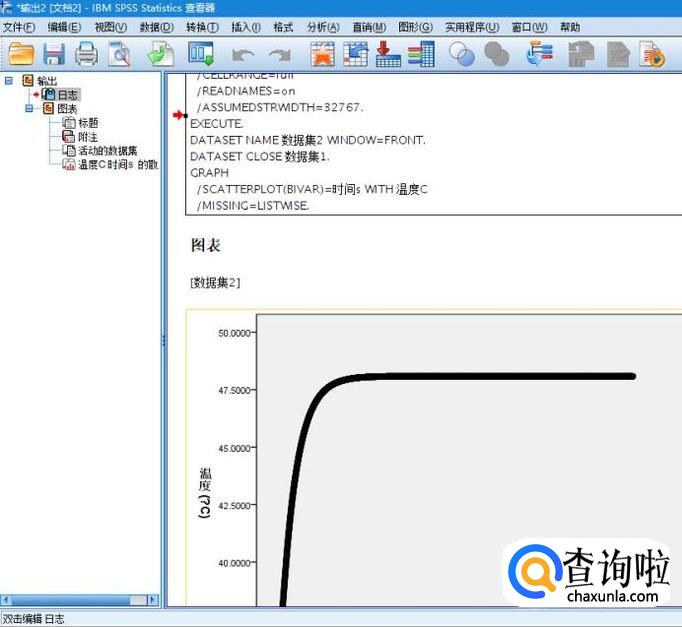Click the [数据集2] label text

click(215, 283)
